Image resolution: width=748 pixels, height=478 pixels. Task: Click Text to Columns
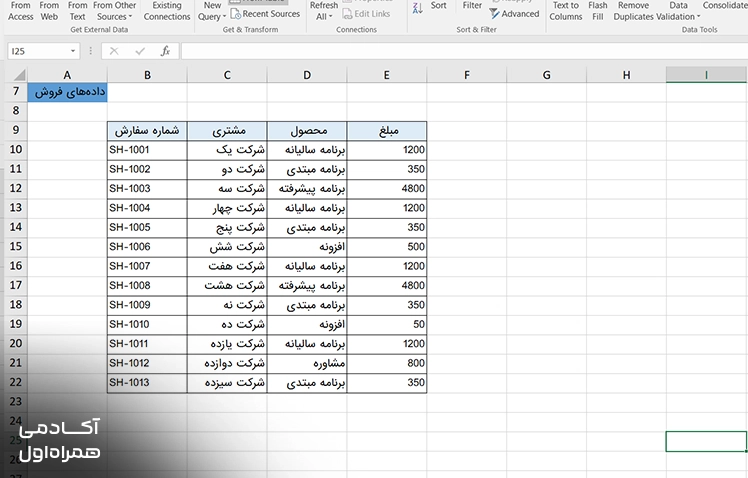click(566, 11)
